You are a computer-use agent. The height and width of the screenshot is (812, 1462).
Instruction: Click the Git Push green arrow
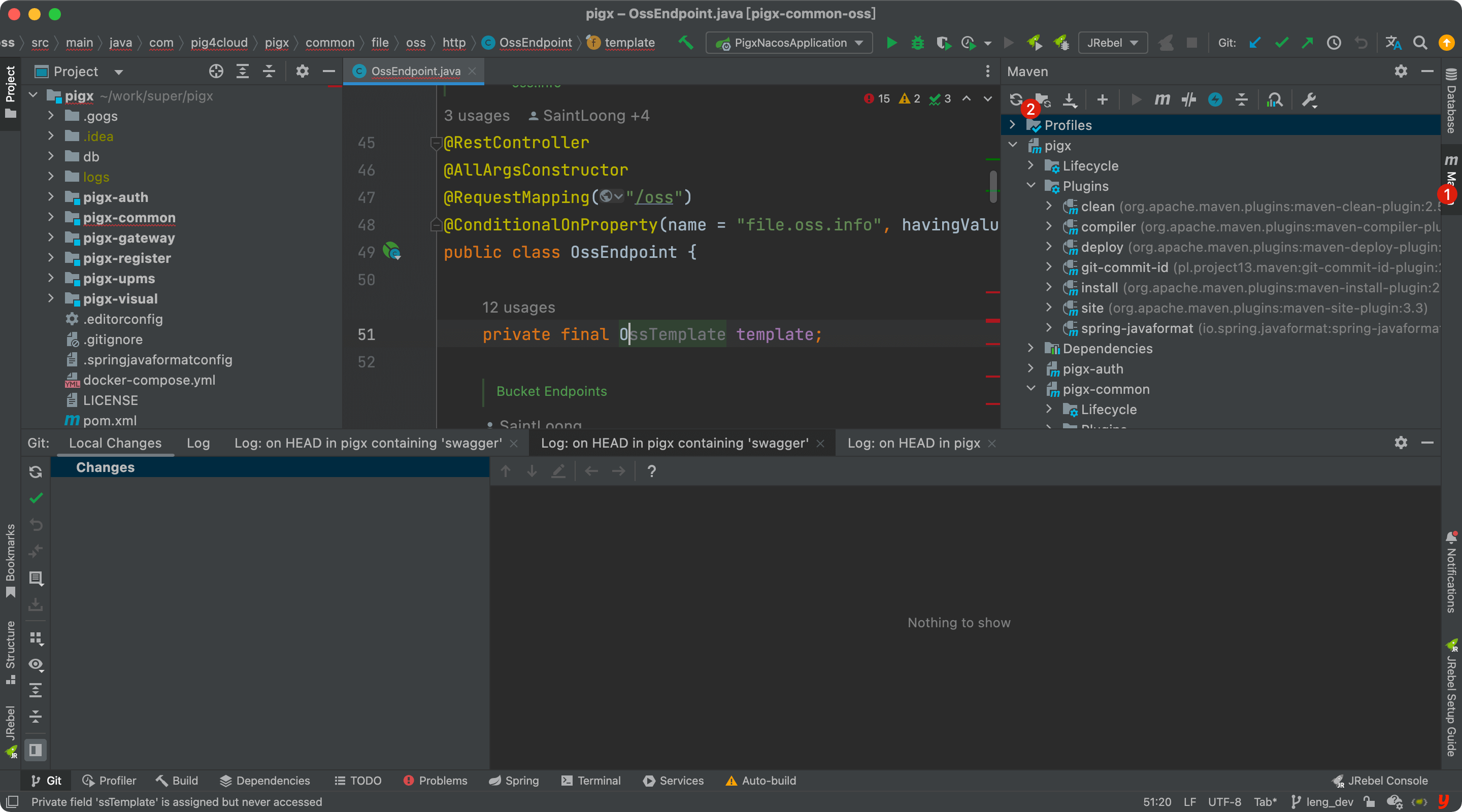(1307, 43)
